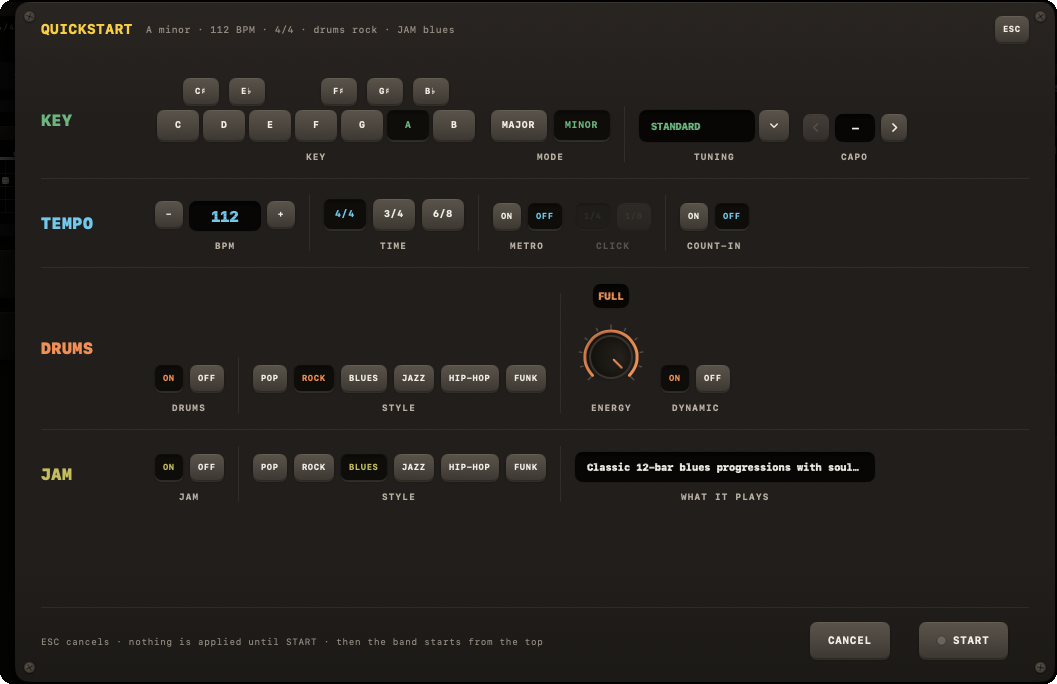Turn dynamic drums ON
The height and width of the screenshot is (684, 1057).
tap(674, 378)
